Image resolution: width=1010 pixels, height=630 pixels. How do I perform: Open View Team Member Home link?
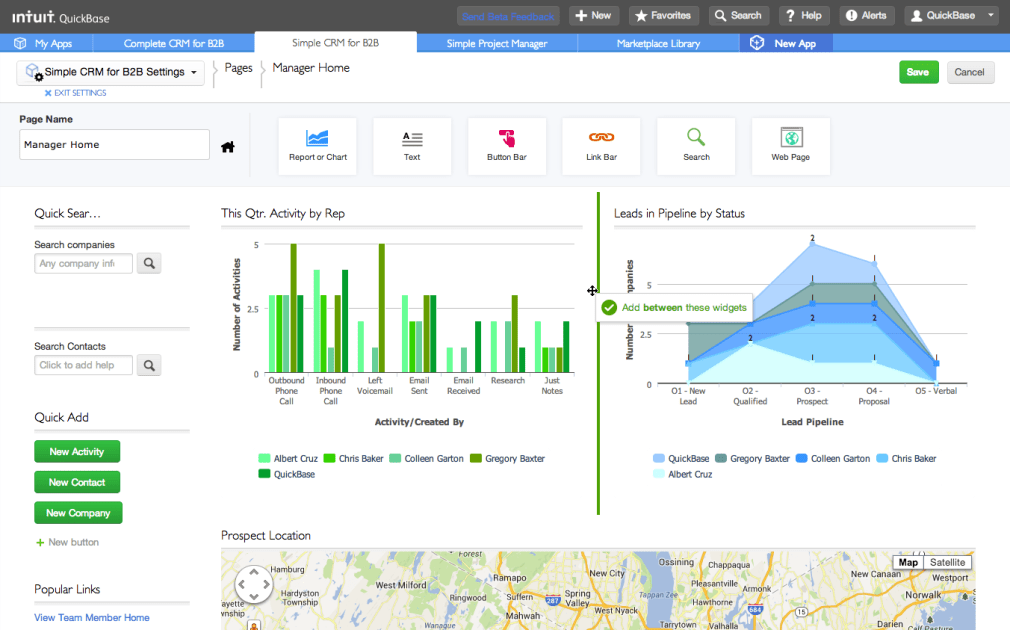tap(91, 617)
